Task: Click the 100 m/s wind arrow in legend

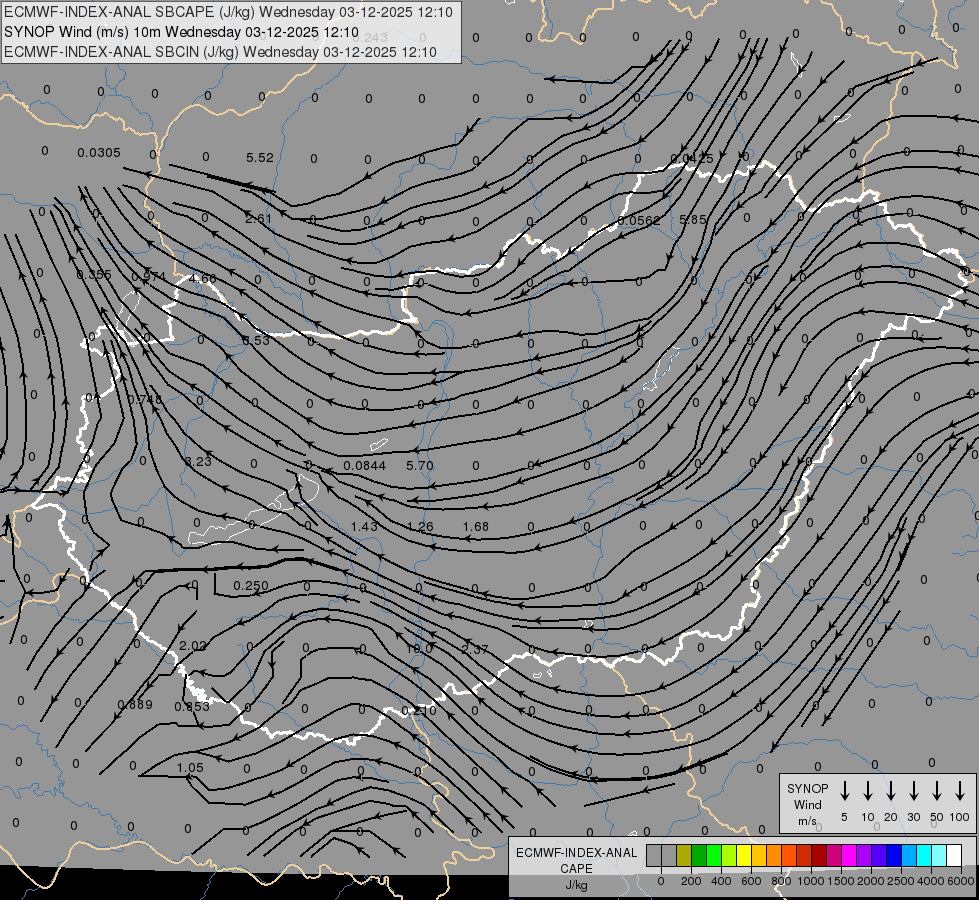Action: point(960,791)
